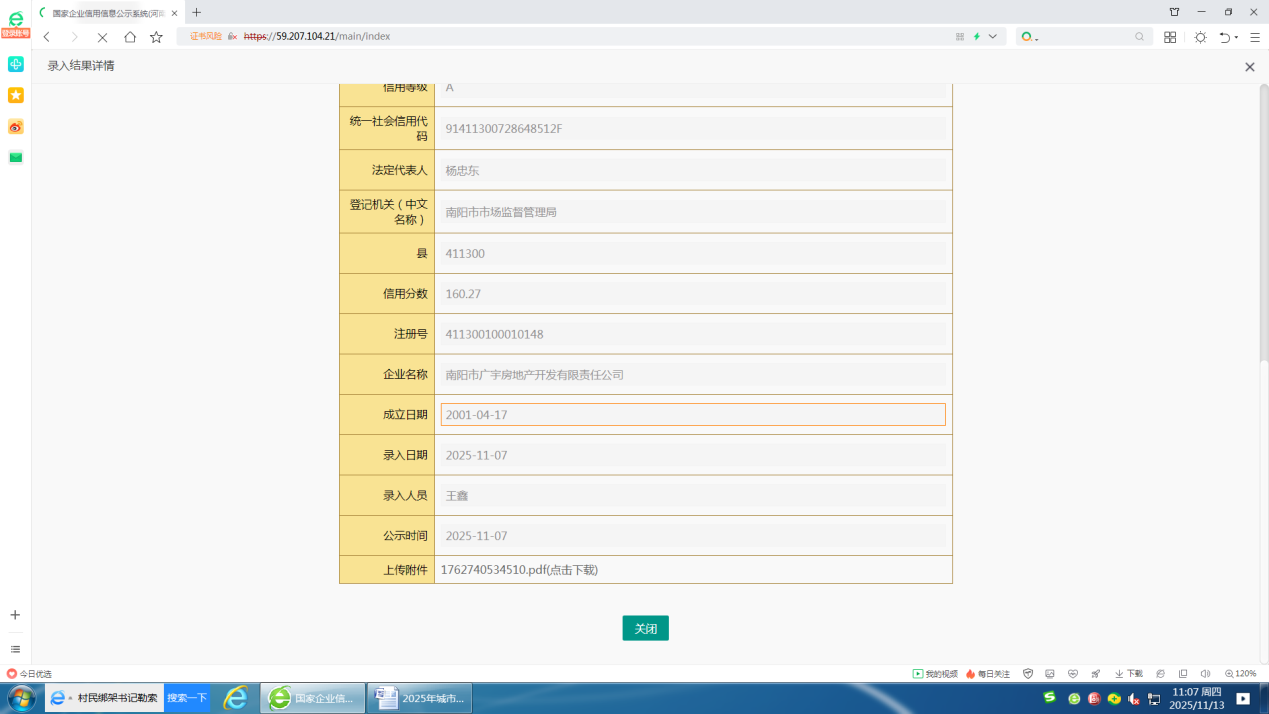Image resolution: width=1269 pixels, height=714 pixels.
Task: Download the 1762740534510.pdf attachment
Action: tap(519, 570)
